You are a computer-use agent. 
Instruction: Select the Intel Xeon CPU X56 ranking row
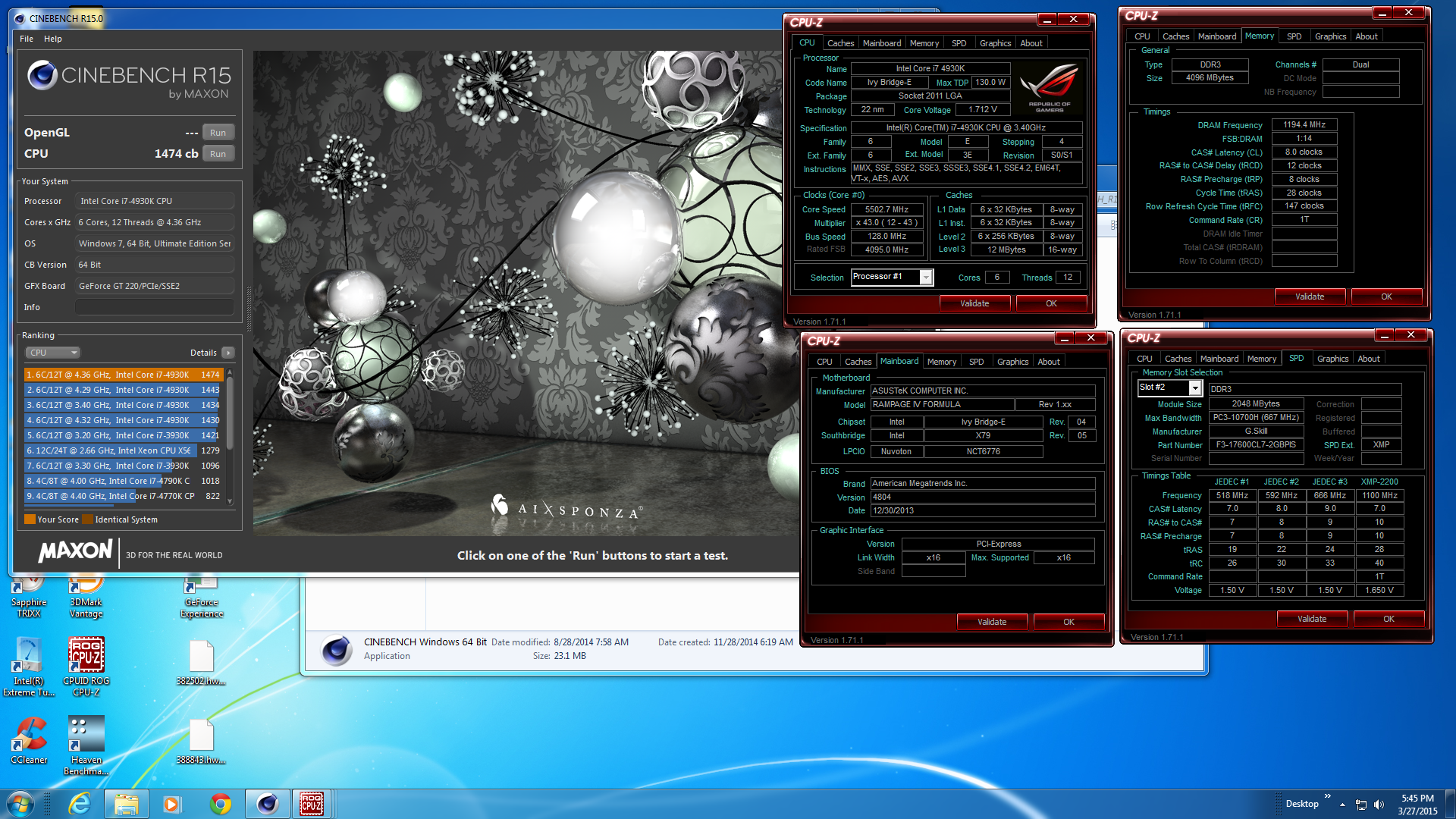pos(123,450)
